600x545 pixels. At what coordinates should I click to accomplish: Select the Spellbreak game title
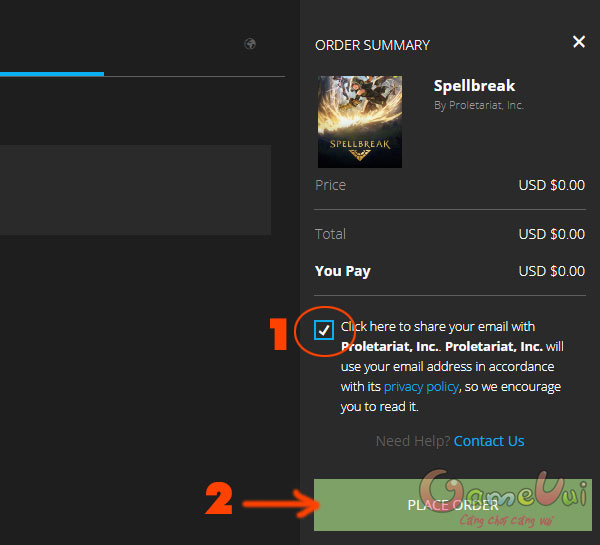[473, 86]
